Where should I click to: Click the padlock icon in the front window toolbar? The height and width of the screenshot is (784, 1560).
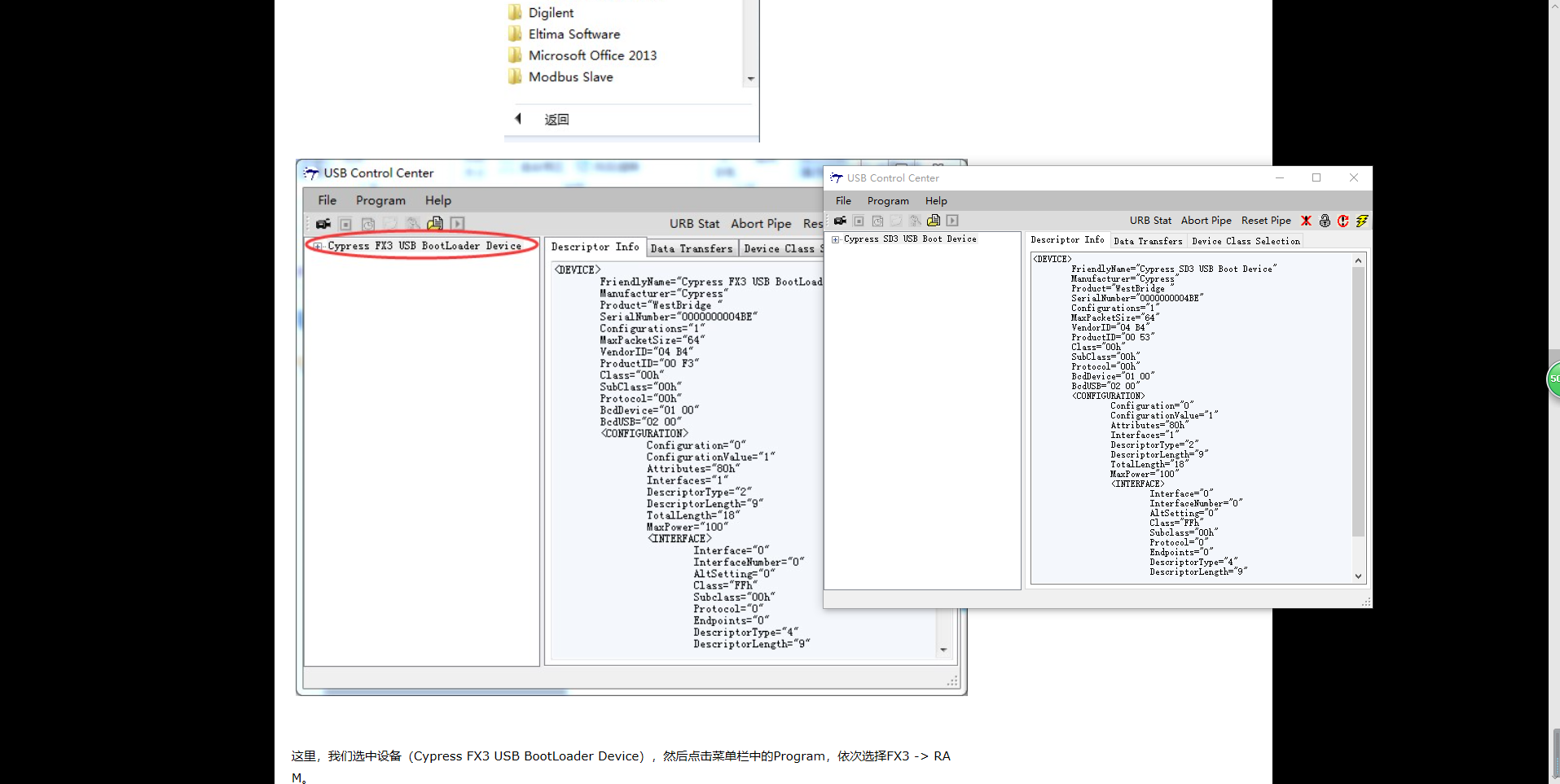point(1325,221)
